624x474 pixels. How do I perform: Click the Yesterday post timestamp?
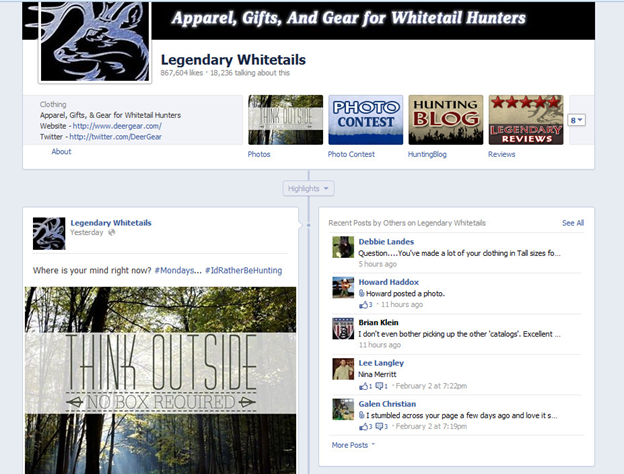pyautogui.click(x=86, y=232)
